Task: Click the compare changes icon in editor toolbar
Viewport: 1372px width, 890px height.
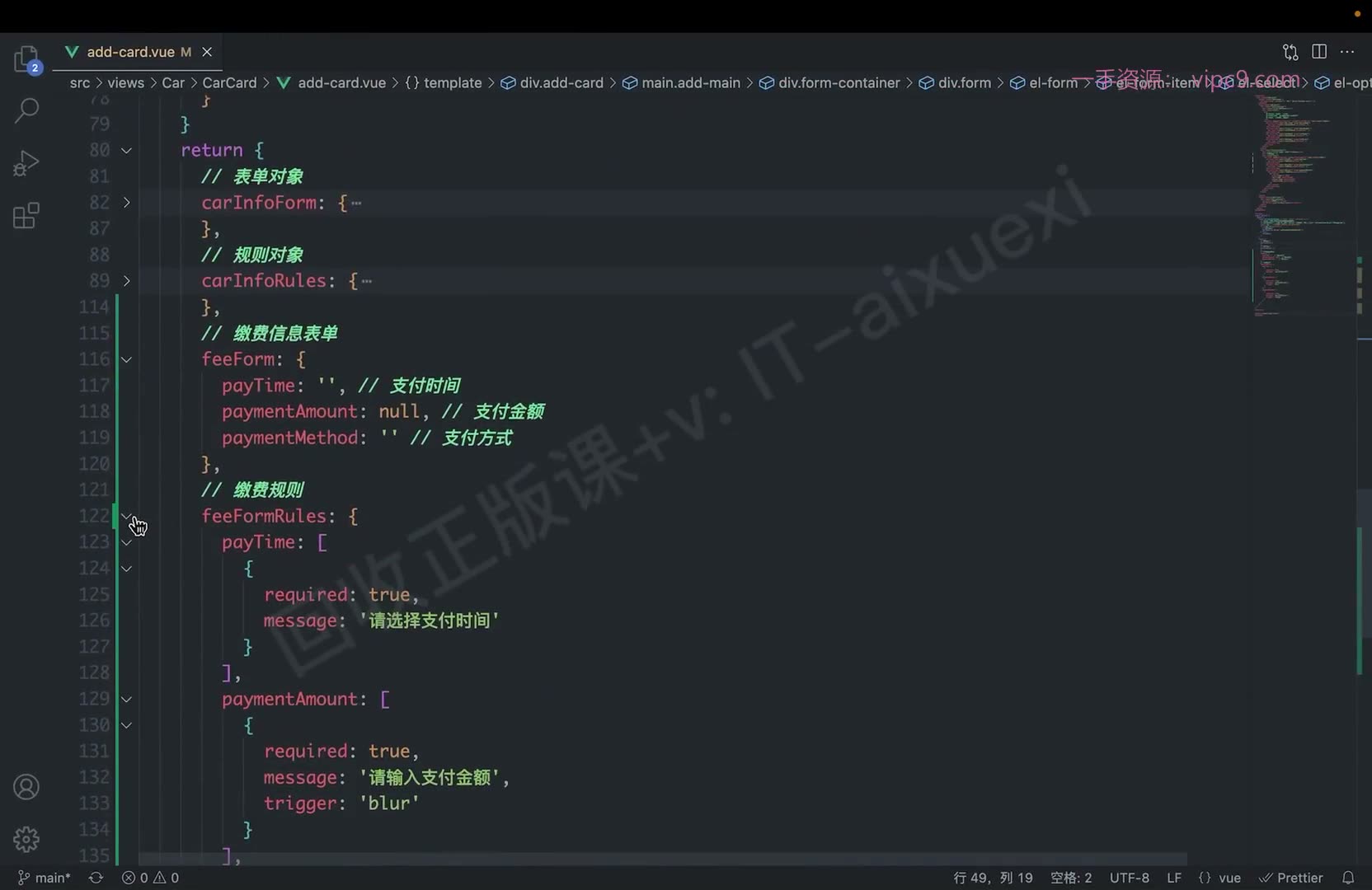Action: (1290, 52)
